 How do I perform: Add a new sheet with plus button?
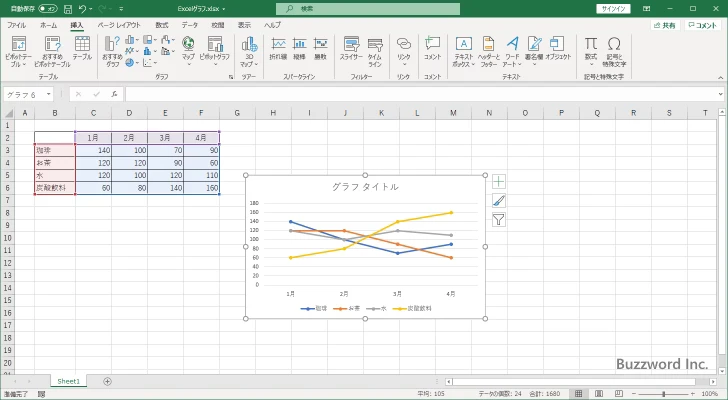tap(107, 381)
